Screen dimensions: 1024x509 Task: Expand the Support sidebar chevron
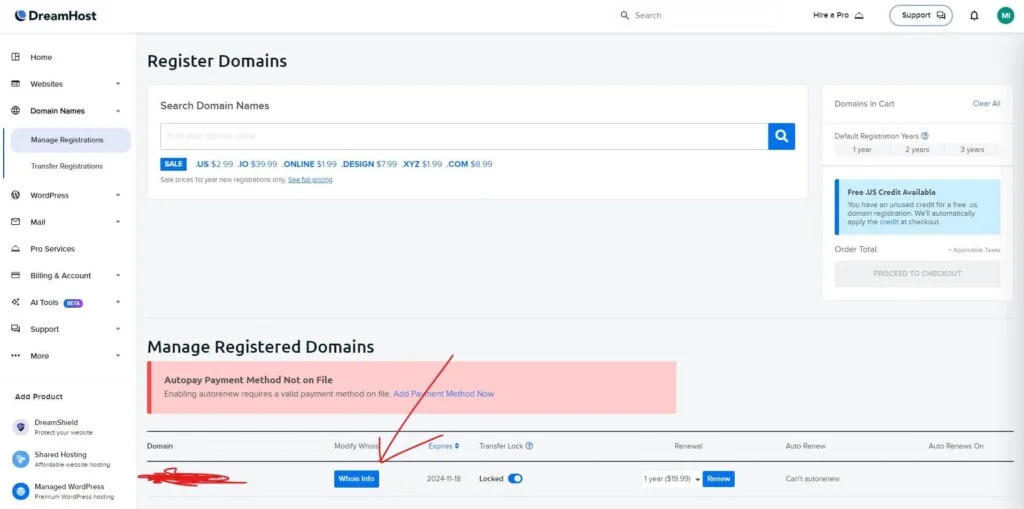[x=118, y=329]
